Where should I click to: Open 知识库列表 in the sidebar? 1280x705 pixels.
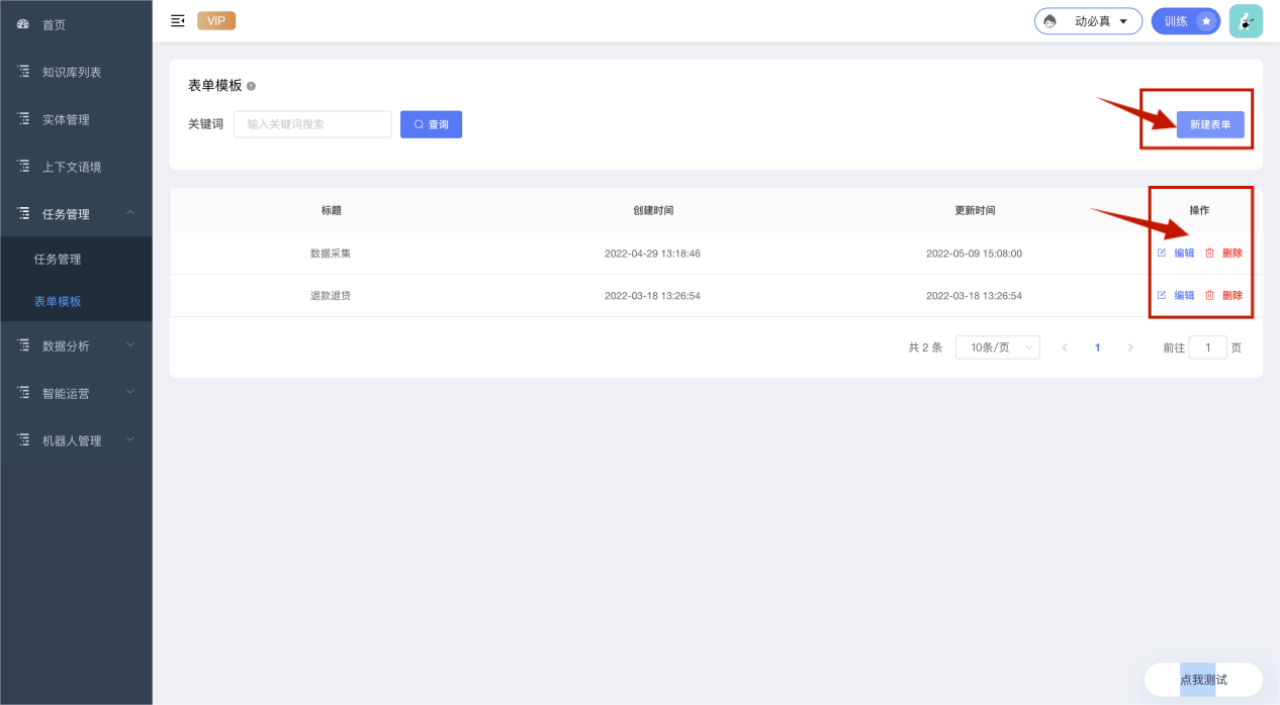[x=71, y=72]
